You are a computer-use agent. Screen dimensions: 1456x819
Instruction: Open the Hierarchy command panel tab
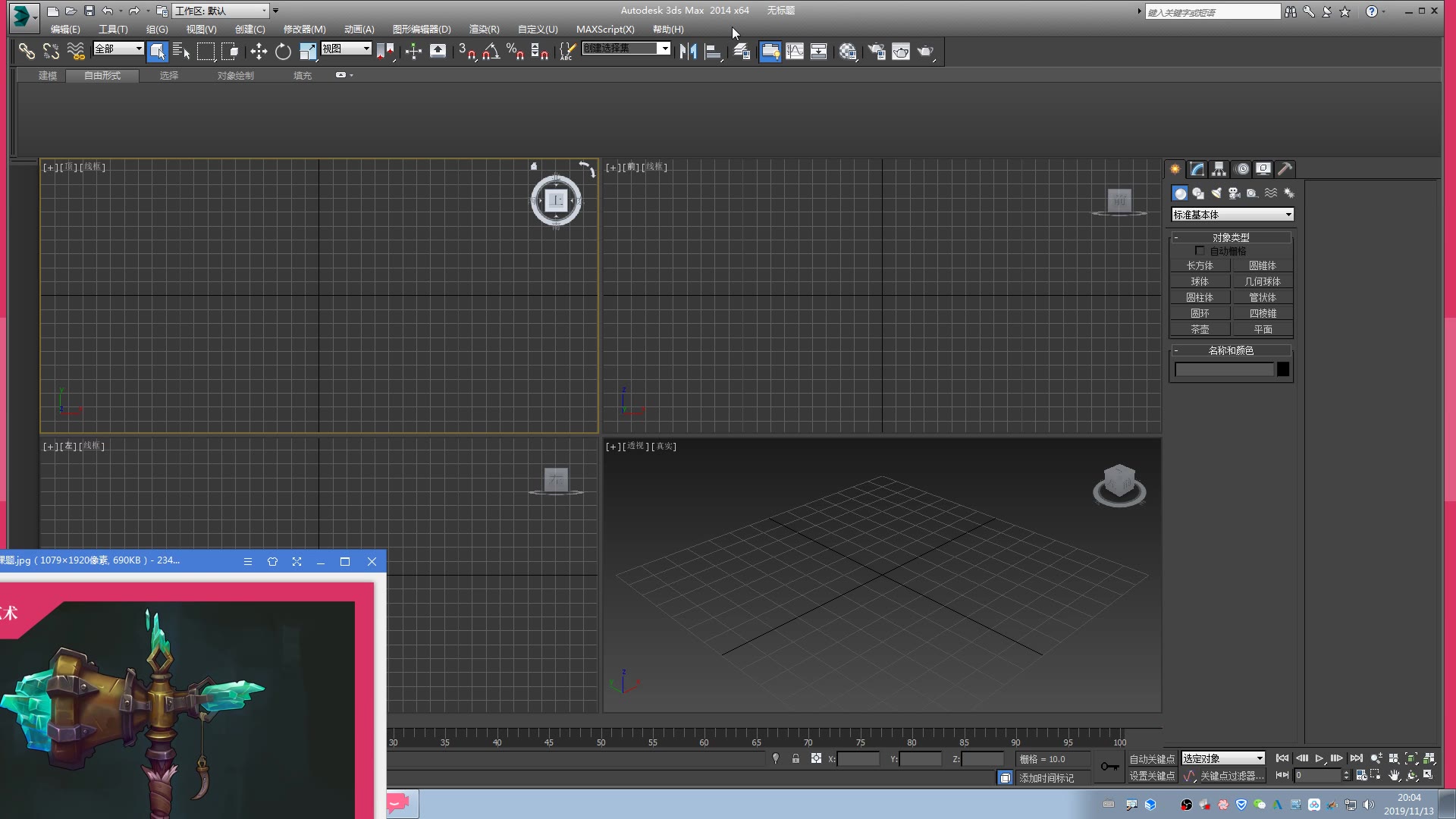coord(1219,169)
